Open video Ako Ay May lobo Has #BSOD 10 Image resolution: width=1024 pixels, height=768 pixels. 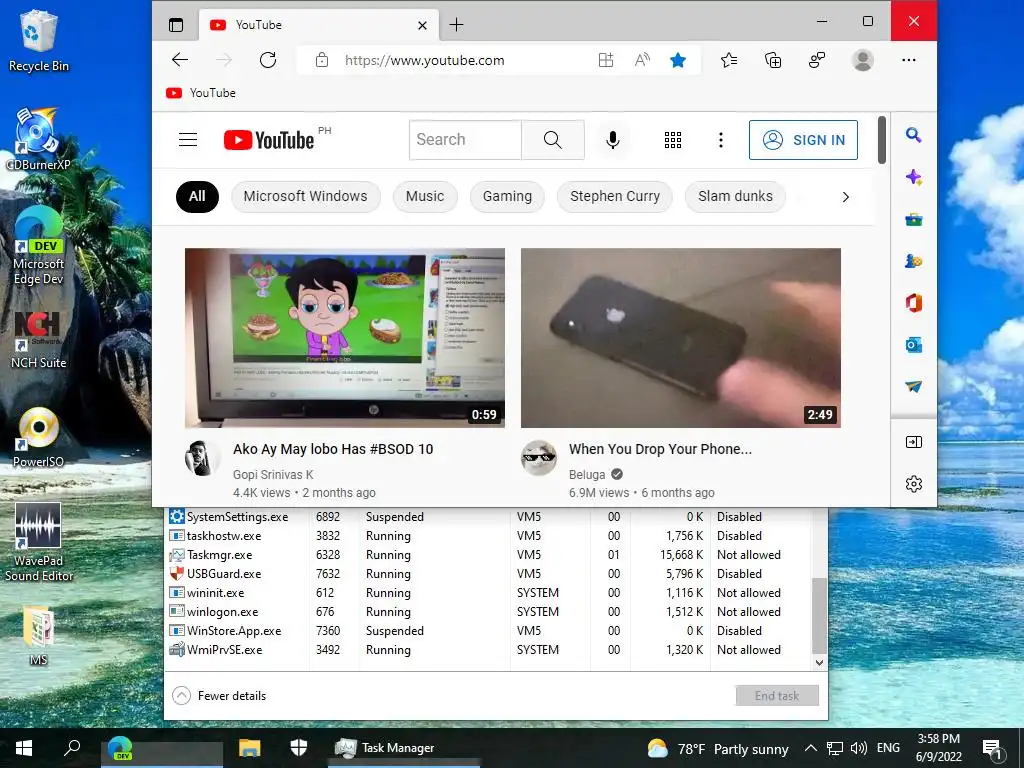pos(333,449)
